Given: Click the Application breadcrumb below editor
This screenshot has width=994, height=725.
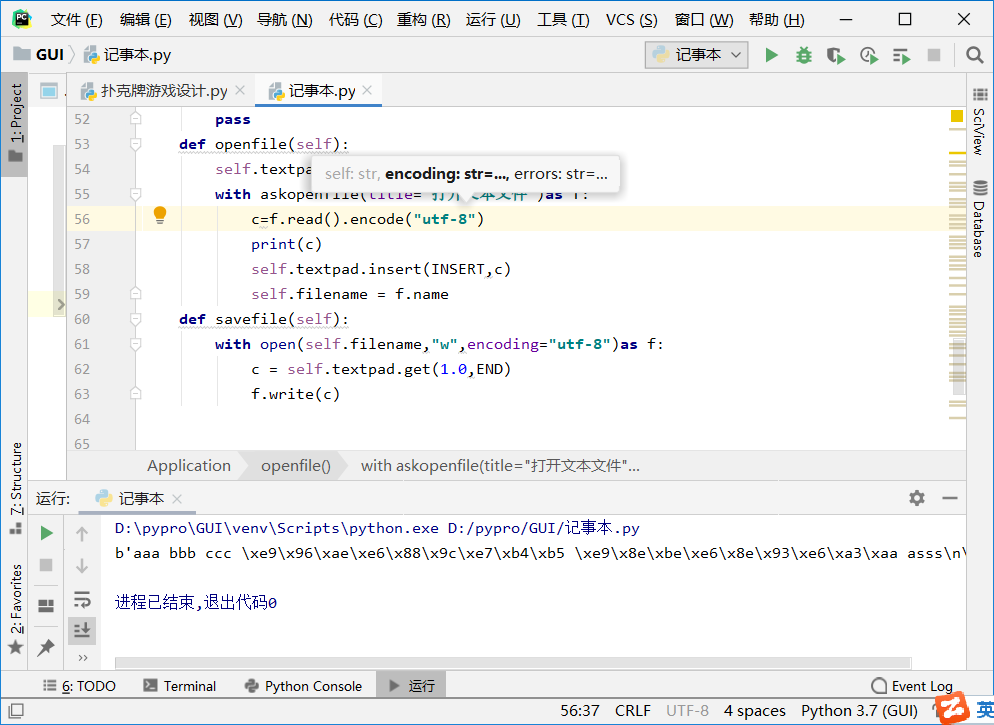Looking at the screenshot, I should click(188, 466).
